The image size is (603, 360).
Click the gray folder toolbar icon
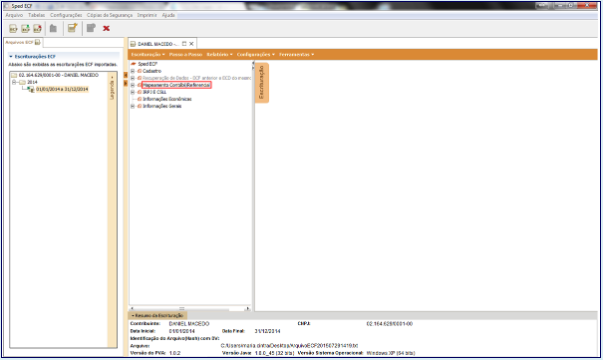53,28
